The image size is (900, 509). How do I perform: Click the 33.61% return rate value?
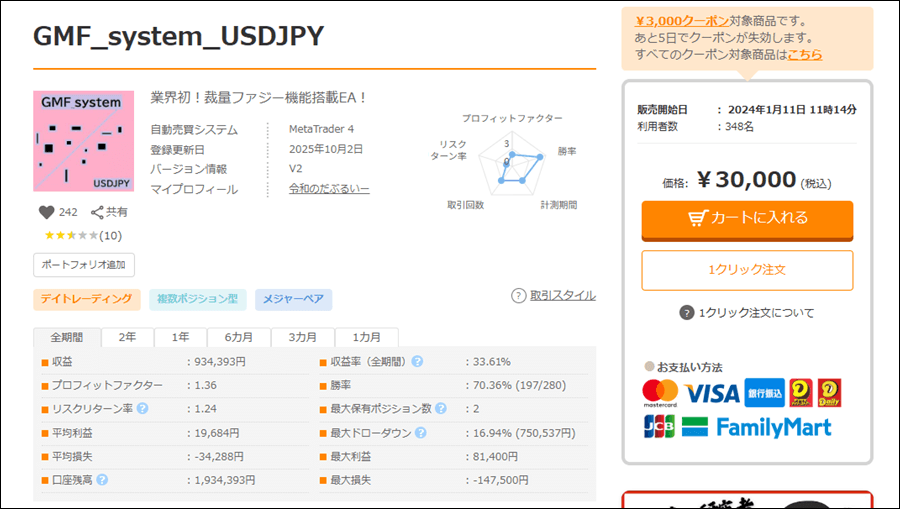tap(491, 362)
